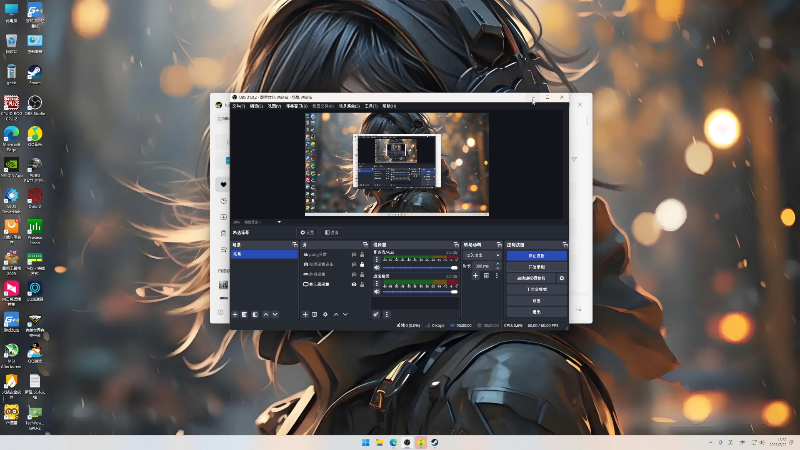
Task: Toggle visibility eye of second source row
Action: pyautogui.click(x=354, y=264)
